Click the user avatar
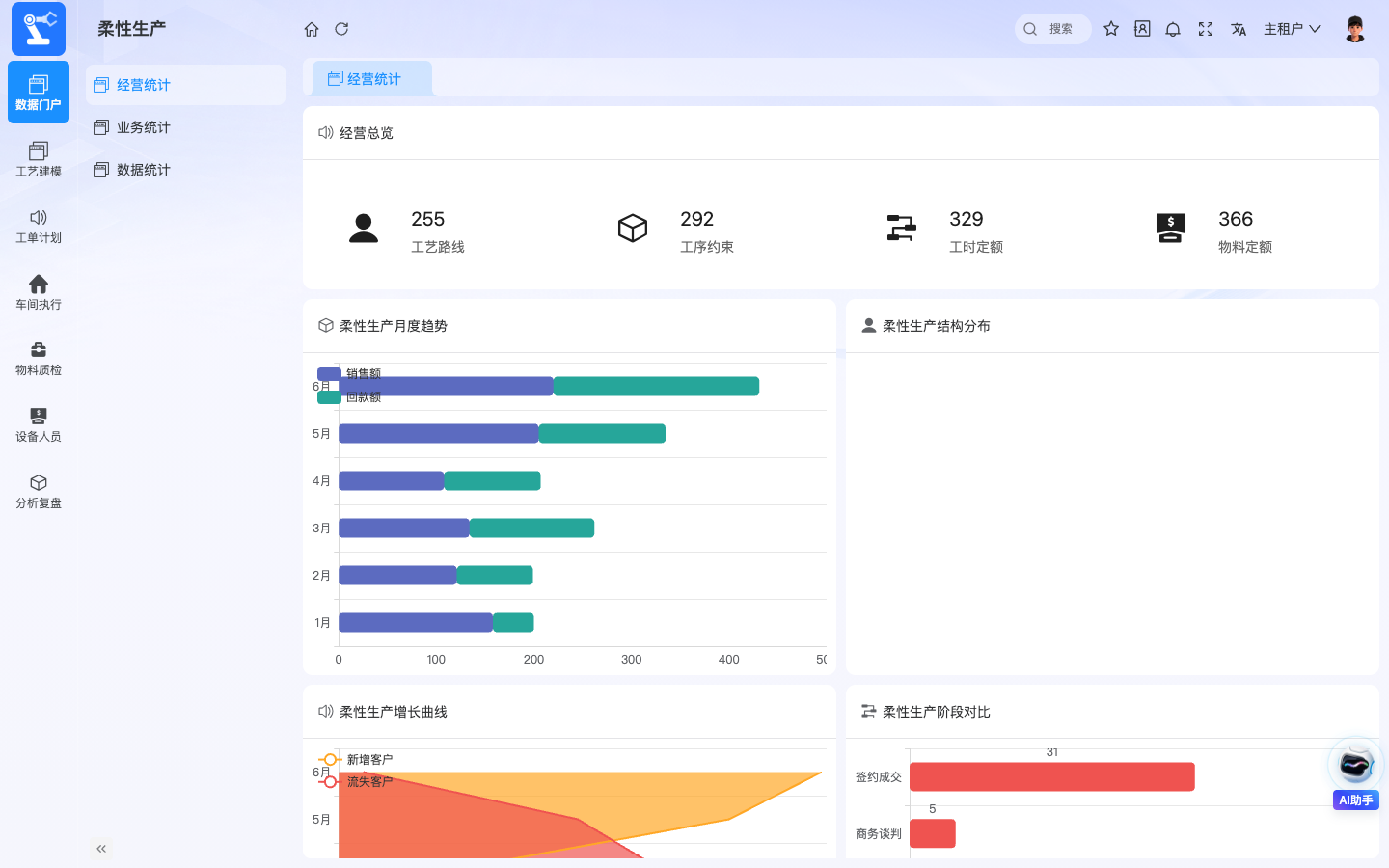Image resolution: width=1389 pixels, height=868 pixels. (1355, 29)
